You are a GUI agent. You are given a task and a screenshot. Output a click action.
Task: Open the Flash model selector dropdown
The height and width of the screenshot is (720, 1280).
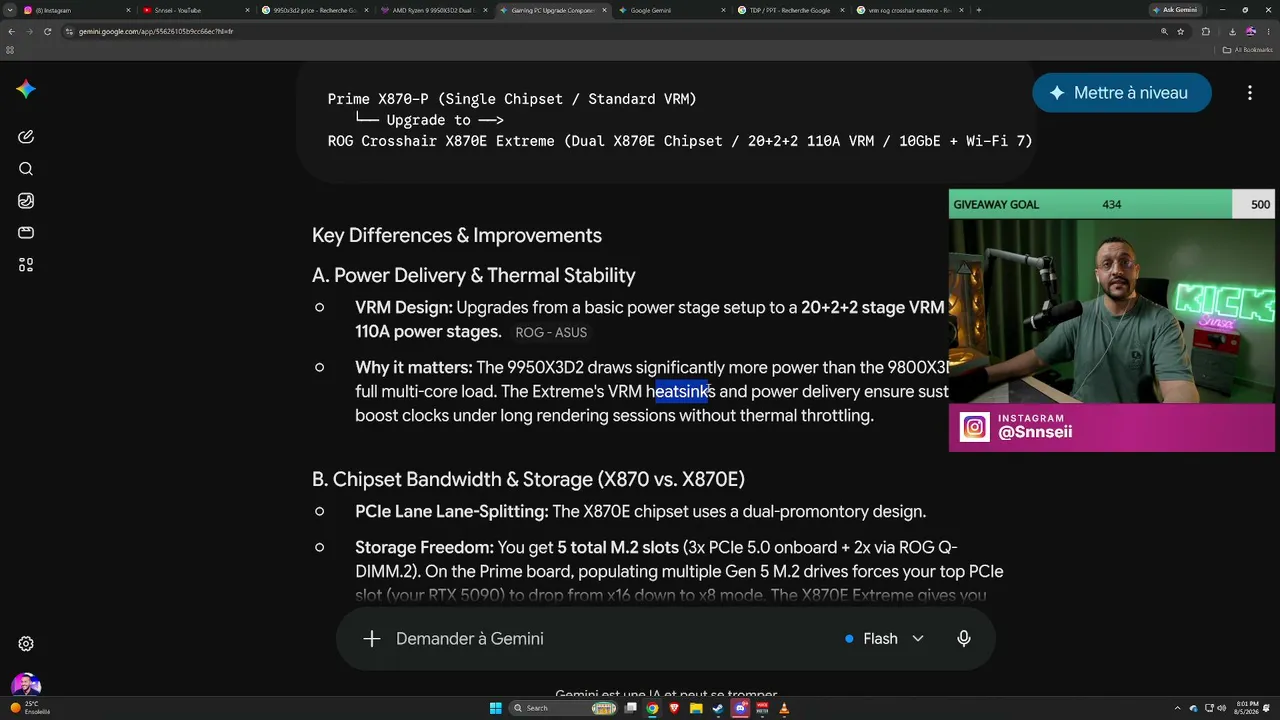(884, 639)
